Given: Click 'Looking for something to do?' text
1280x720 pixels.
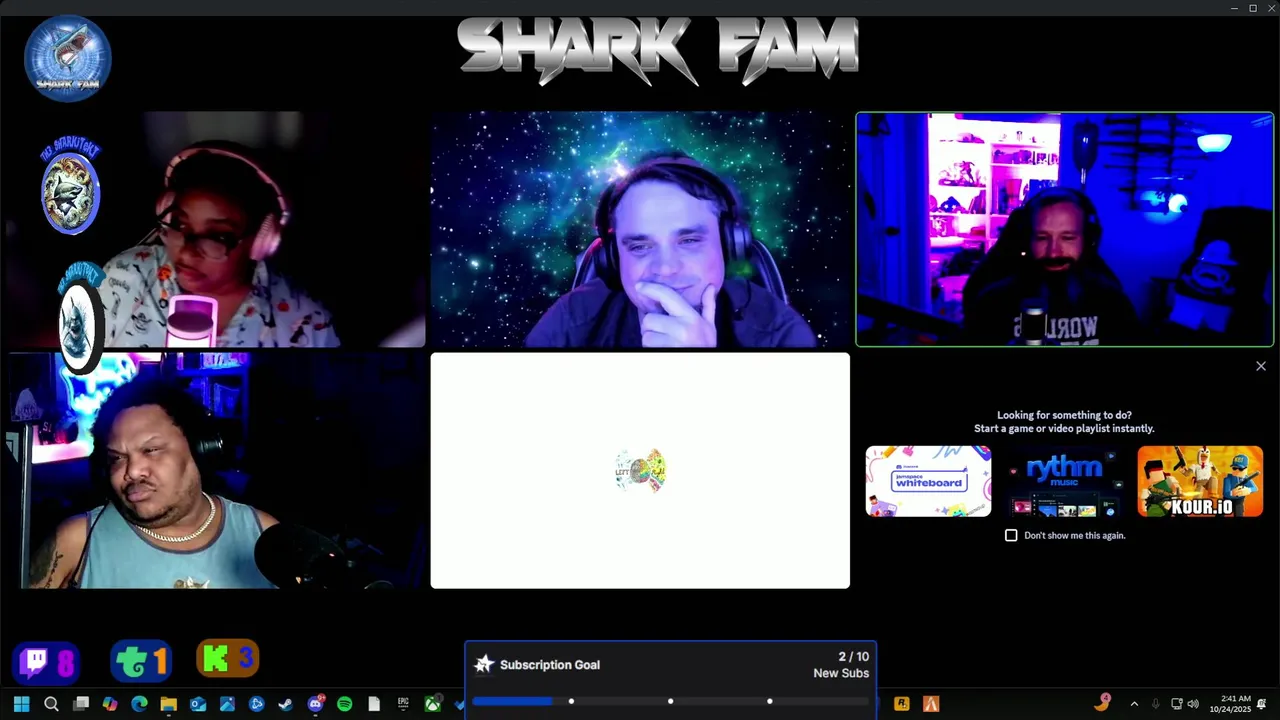Looking at the screenshot, I should [1064, 415].
